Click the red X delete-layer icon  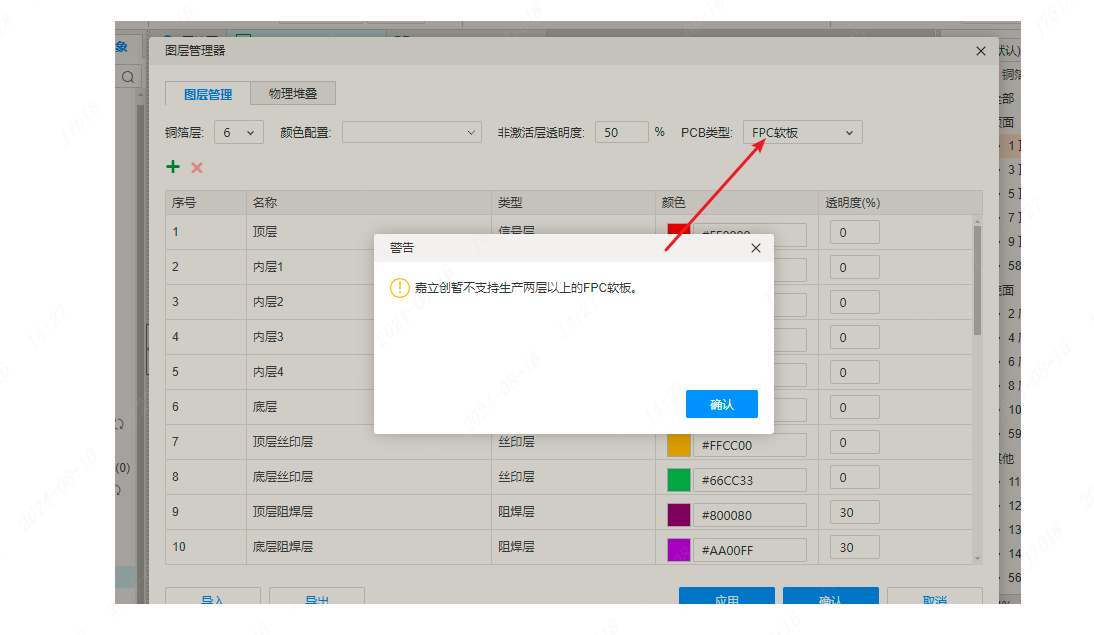pos(197,168)
